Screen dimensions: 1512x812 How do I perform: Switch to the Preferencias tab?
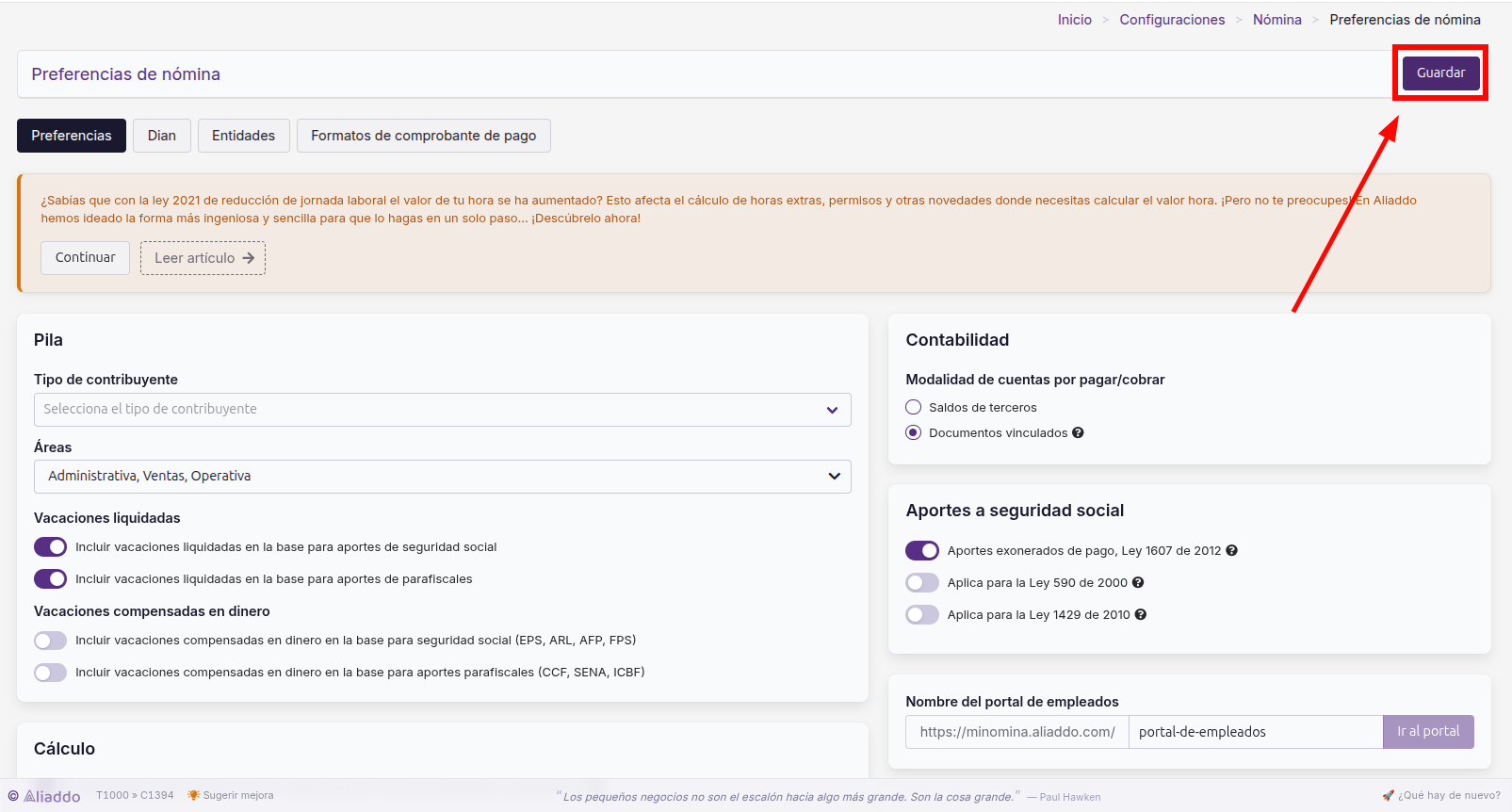(x=72, y=136)
